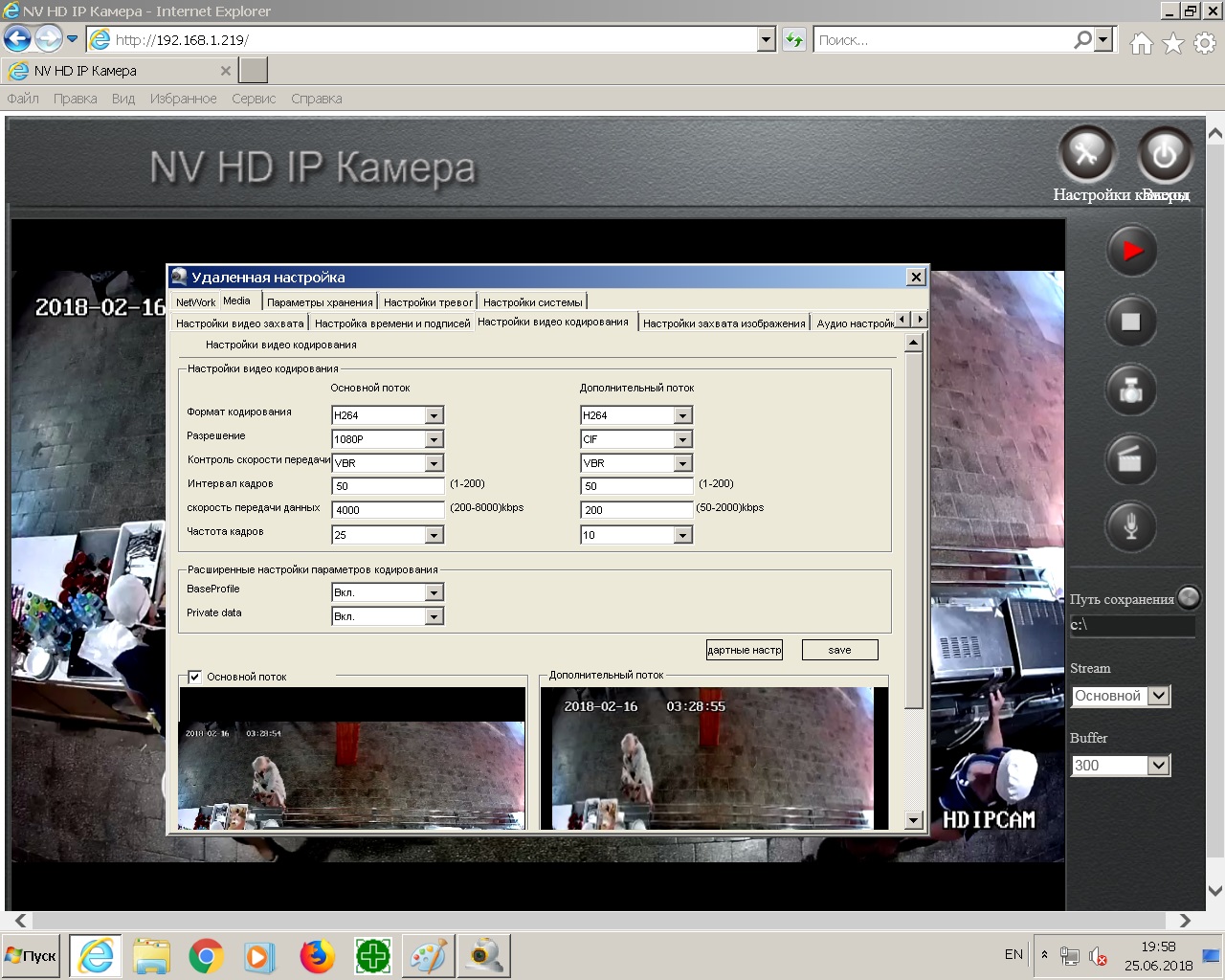Start recording with the clapperboard icon
The height and width of the screenshot is (980, 1225).
click(x=1131, y=460)
